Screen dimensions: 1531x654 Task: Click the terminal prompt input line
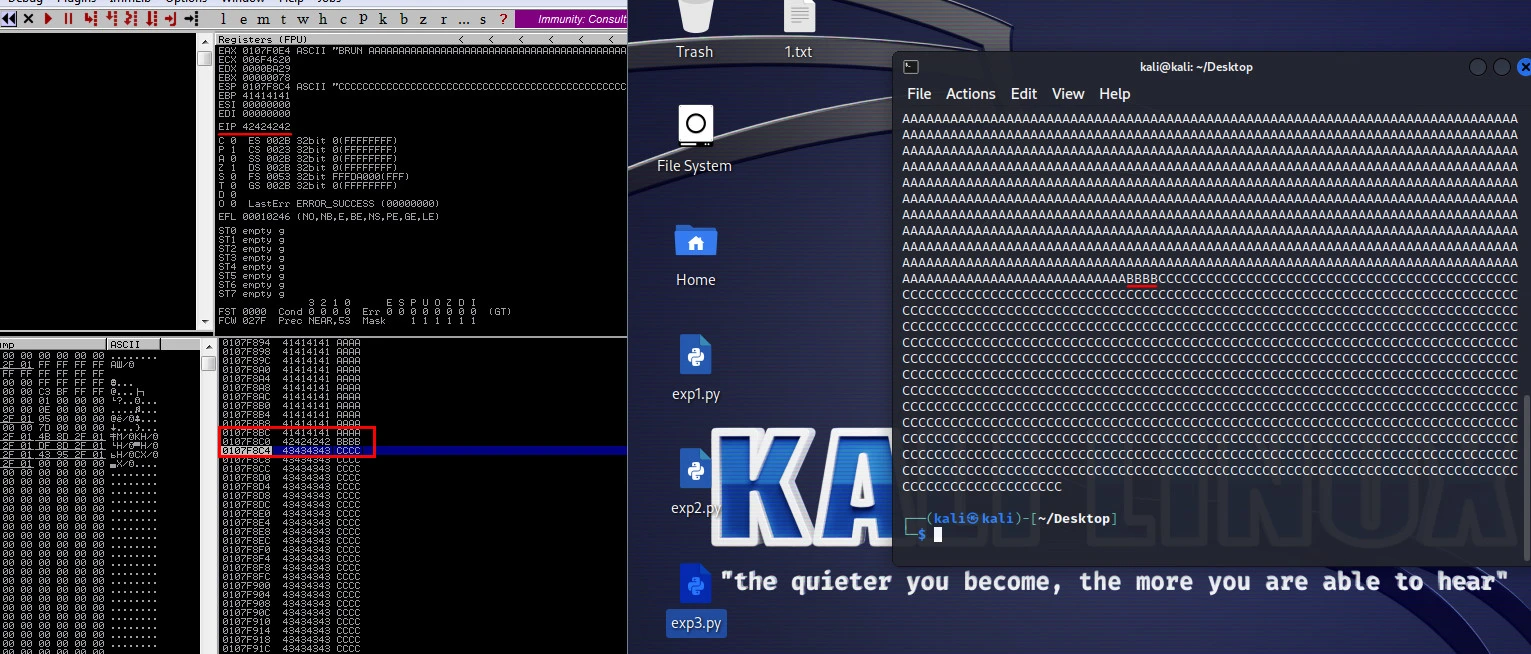pyautogui.click(x=1210, y=535)
